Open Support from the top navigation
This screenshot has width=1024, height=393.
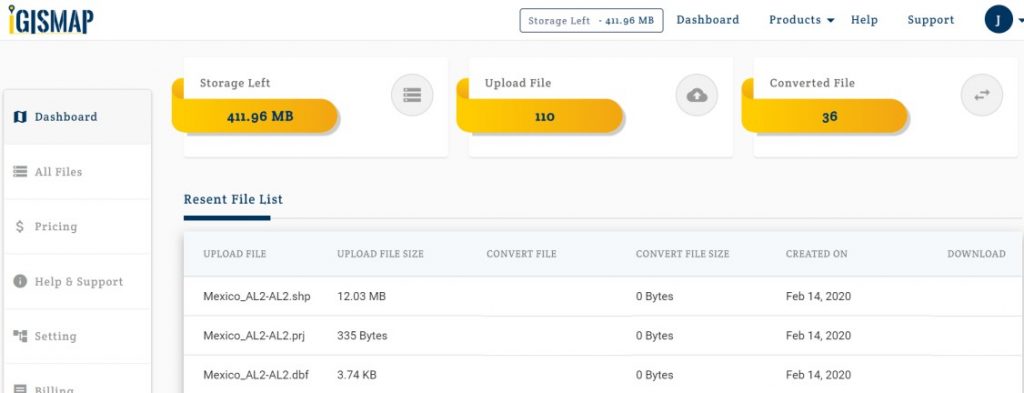931,20
